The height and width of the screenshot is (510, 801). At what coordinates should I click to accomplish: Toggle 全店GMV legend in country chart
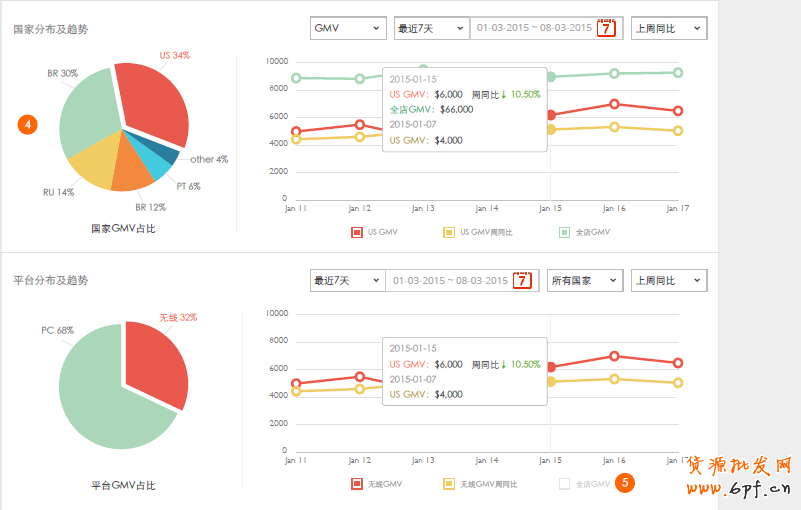pyautogui.click(x=564, y=232)
